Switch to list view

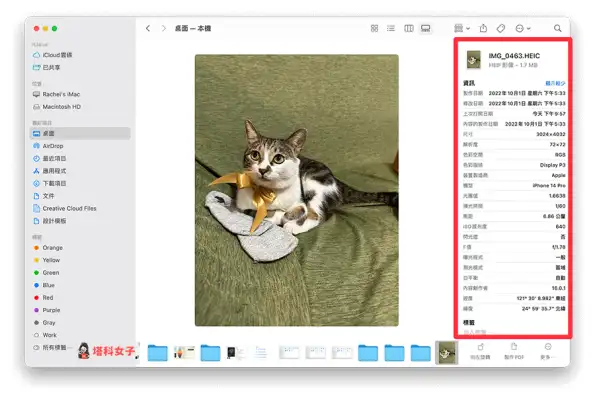pyautogui.click(x=391, y=28)
